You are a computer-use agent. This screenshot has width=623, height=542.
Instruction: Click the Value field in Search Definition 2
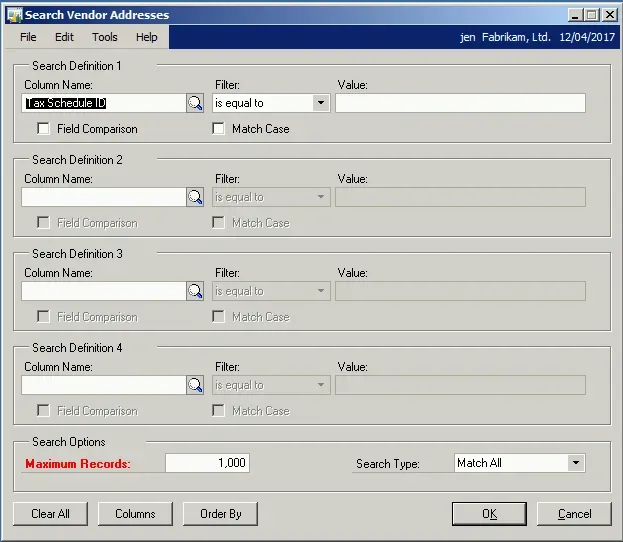[x=460, y=197]
